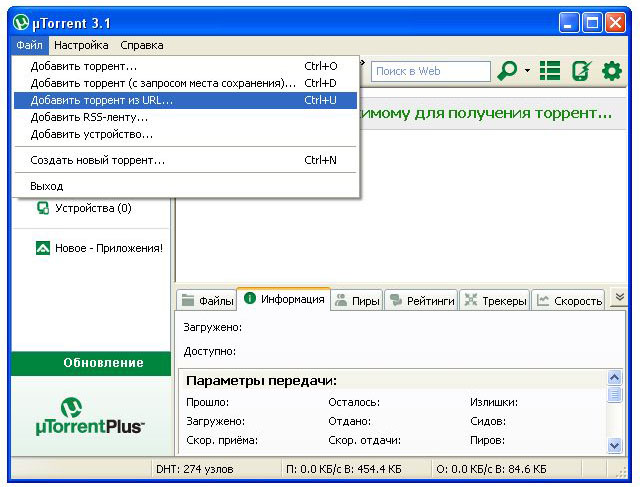Switch to the Трекеры tab
This screenshot has width=640, height=487.
tap(495, 300)
